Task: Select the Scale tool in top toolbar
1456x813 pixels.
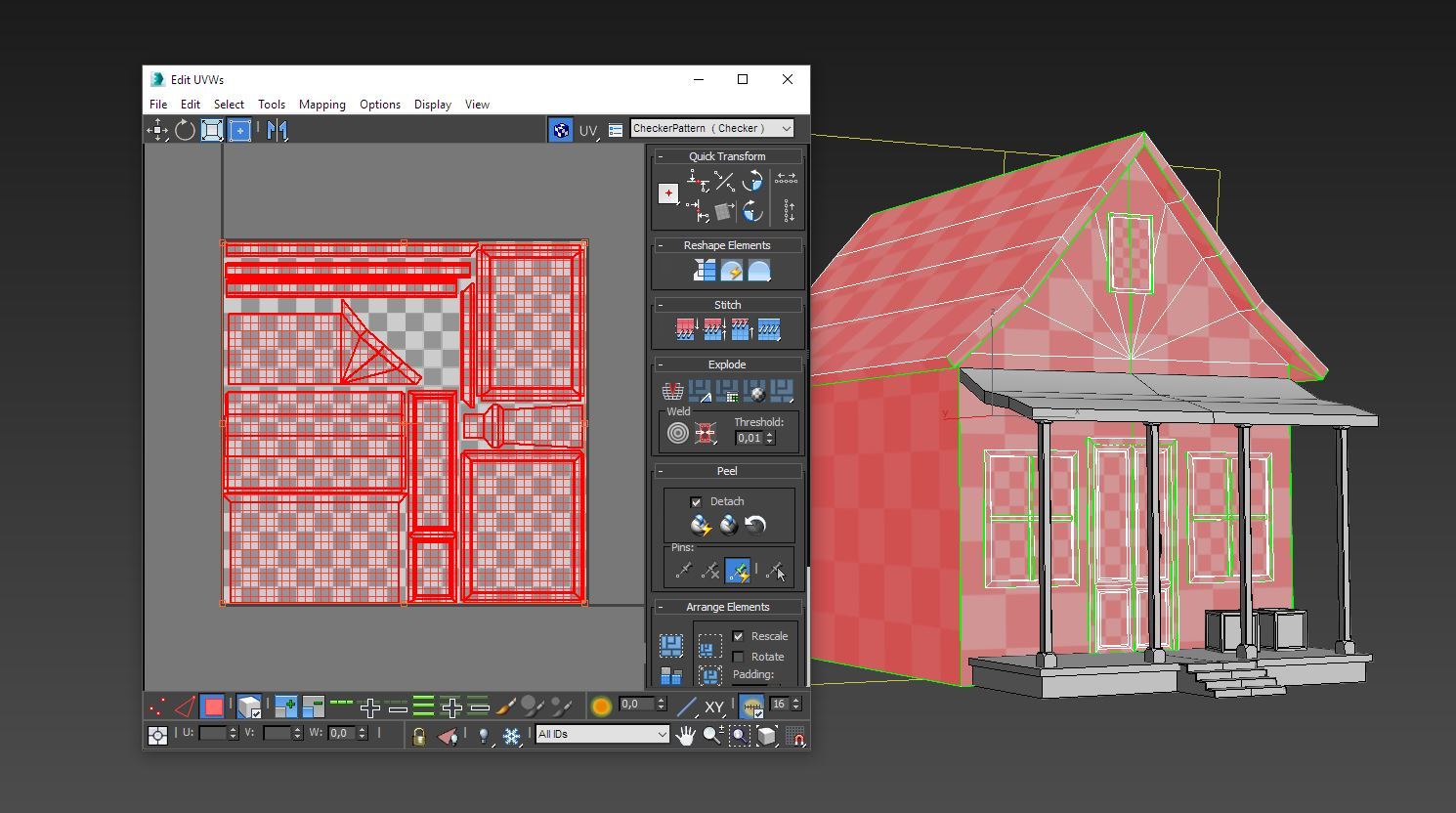Action: coord(212,130)
